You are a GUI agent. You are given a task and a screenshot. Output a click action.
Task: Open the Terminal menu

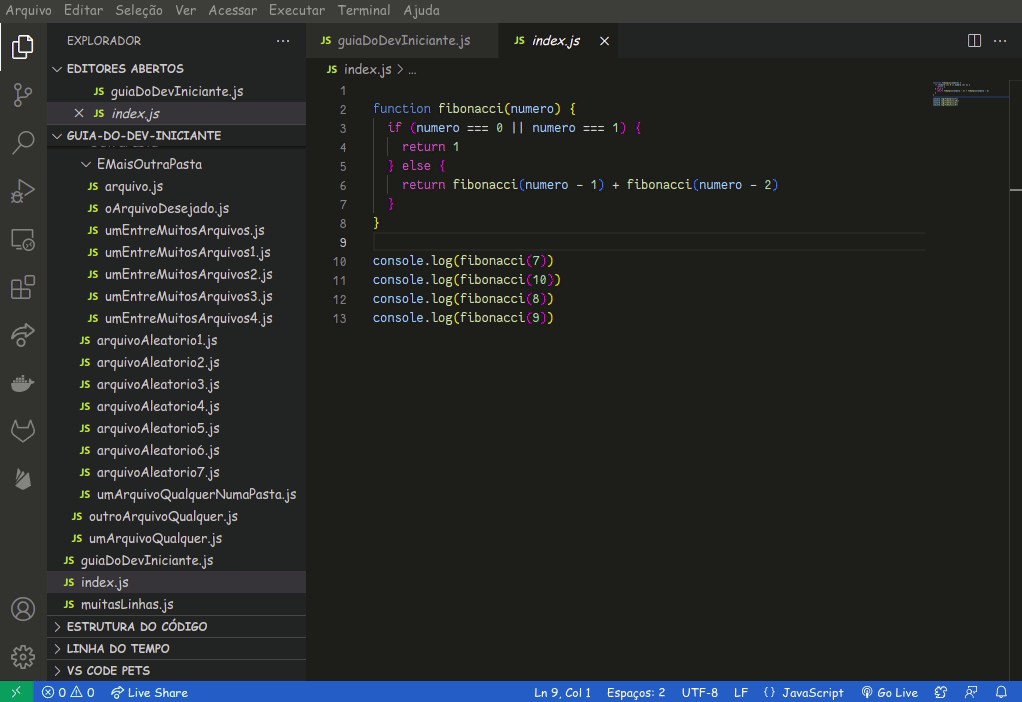tap(364, 10)
